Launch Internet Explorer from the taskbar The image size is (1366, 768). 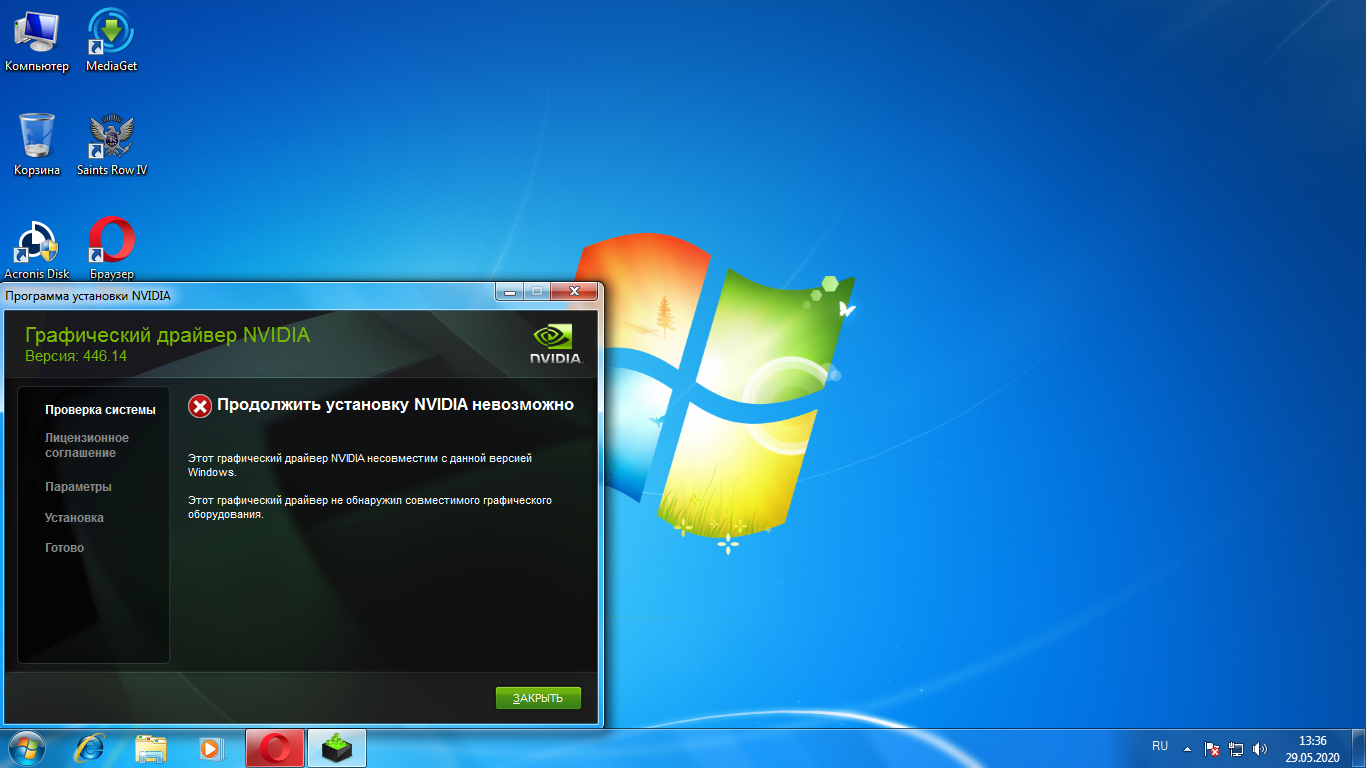89,748
